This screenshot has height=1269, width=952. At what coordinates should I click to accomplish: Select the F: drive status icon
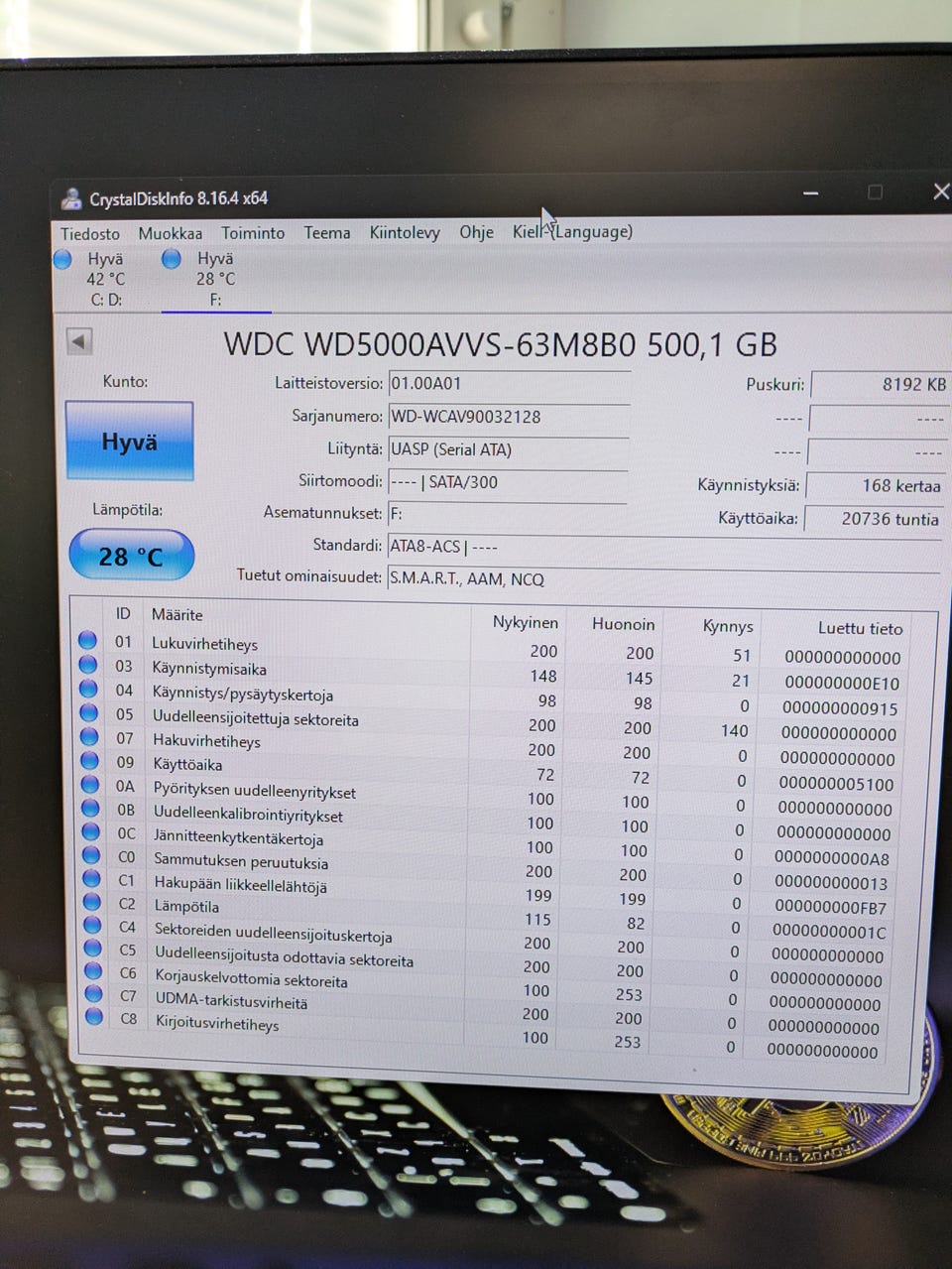tap(172, 259)
